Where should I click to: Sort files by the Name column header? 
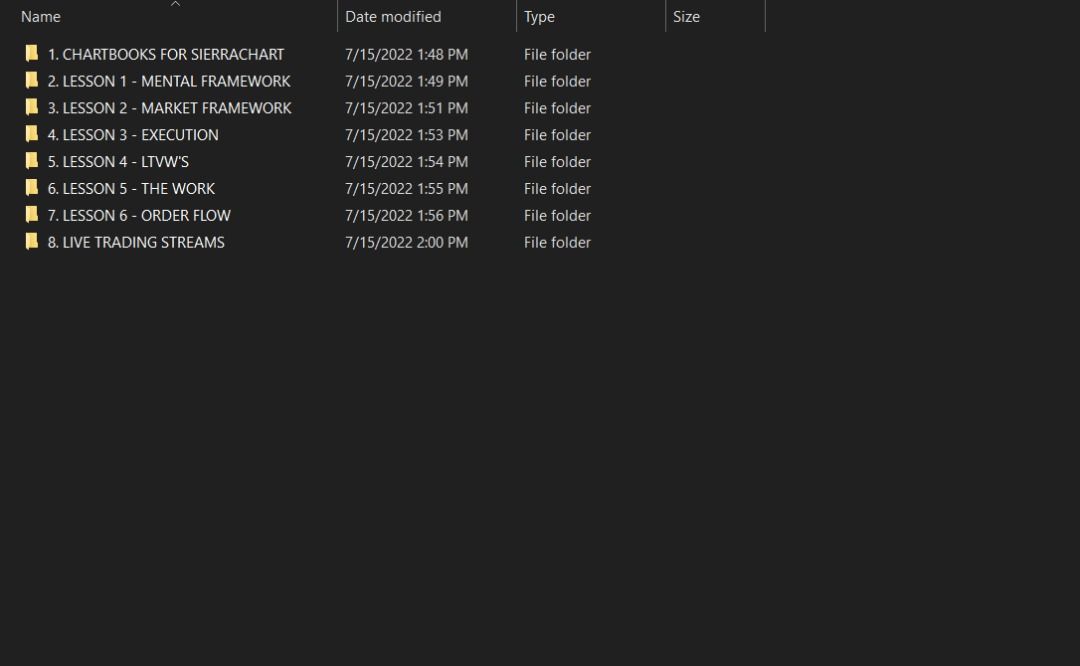click(41, 17)
